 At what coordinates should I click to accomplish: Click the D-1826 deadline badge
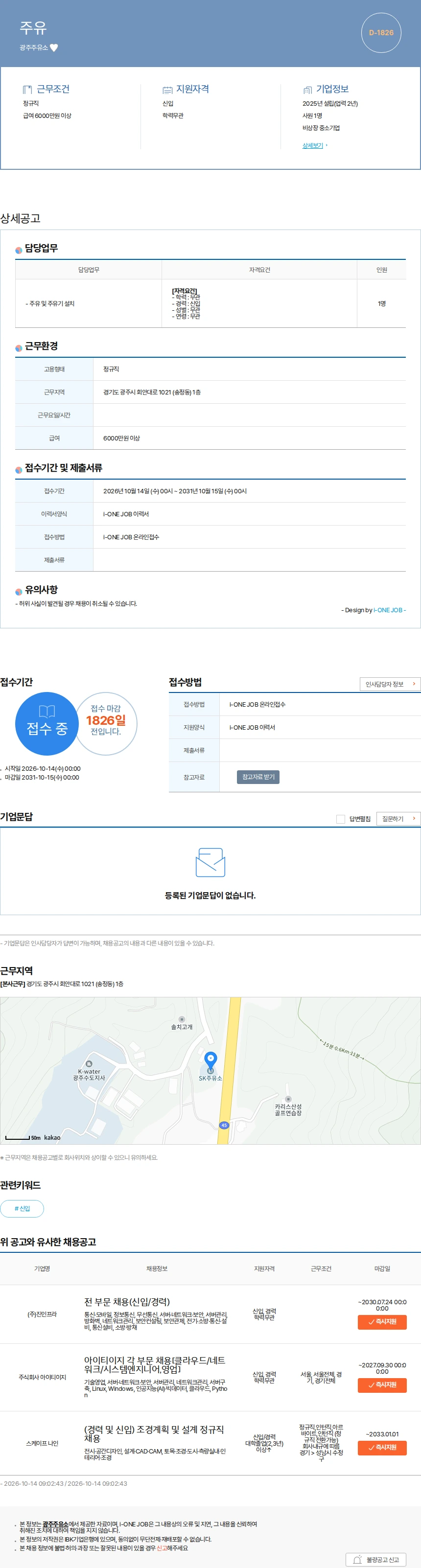381,33
